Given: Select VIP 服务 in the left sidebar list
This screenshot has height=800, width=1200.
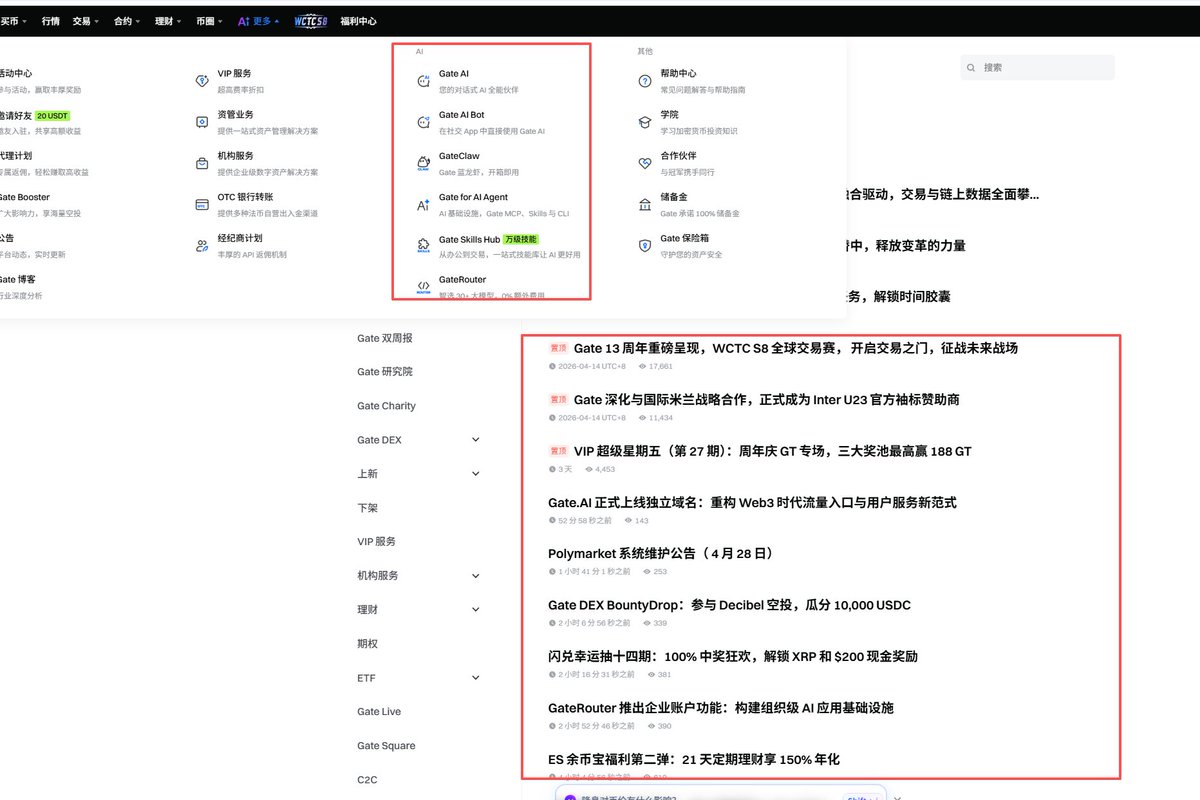Looking at the screenshot, I should [376, 542].
